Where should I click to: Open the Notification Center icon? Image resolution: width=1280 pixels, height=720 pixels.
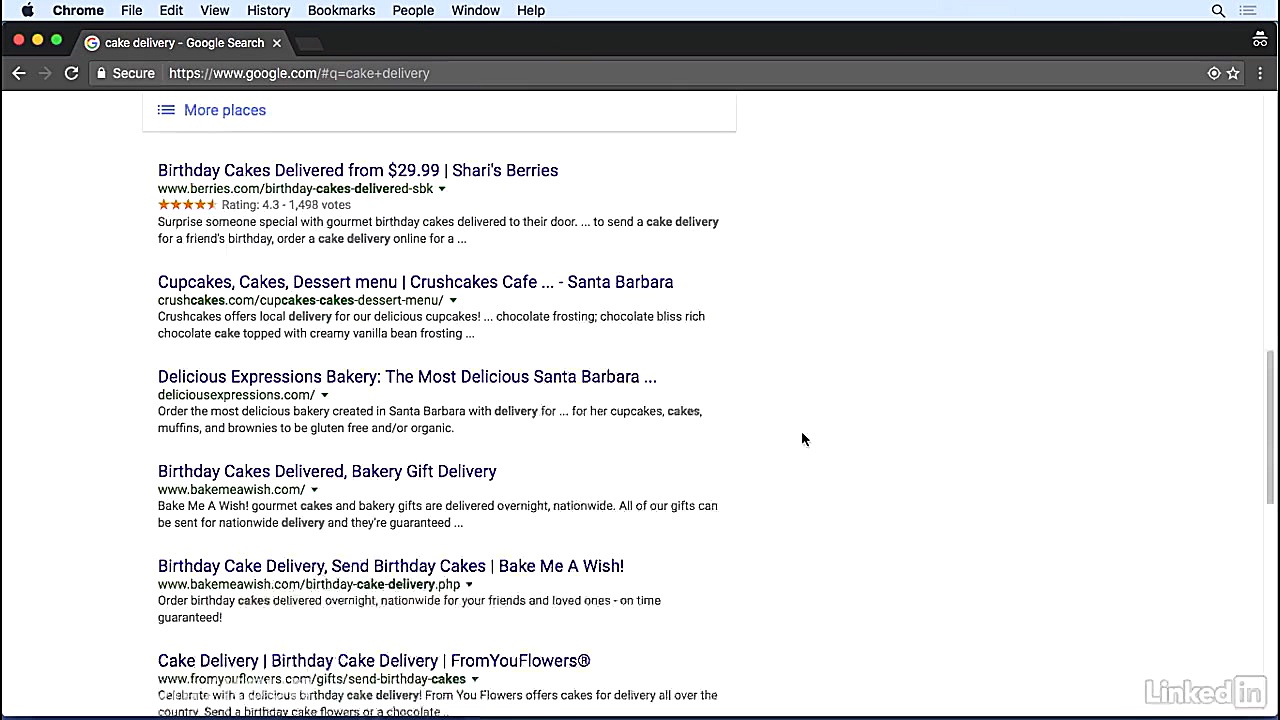(1248, 10)
